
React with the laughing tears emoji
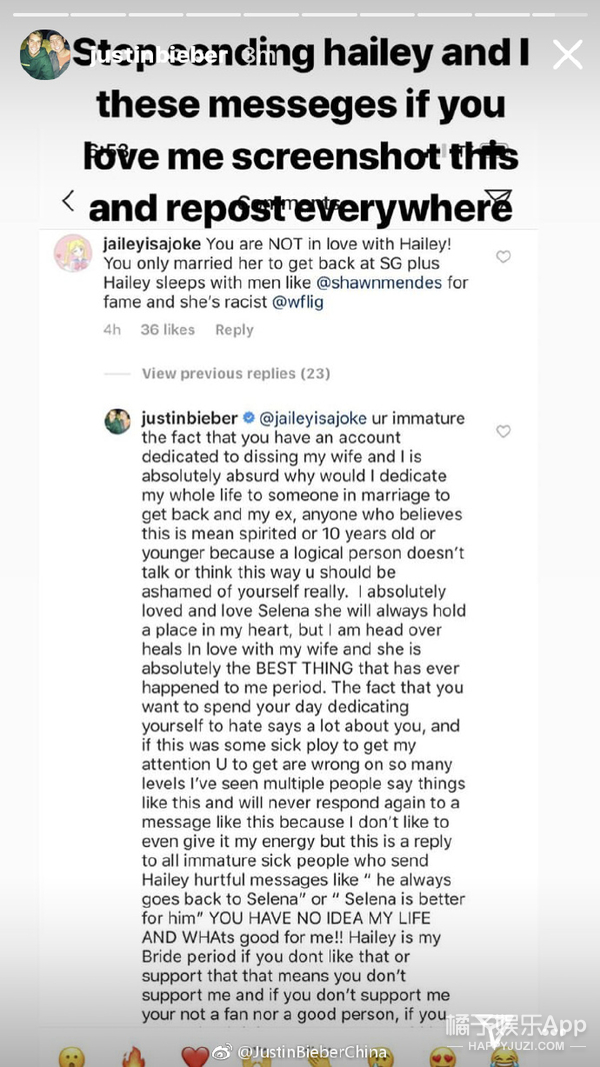pos(504,1056)
